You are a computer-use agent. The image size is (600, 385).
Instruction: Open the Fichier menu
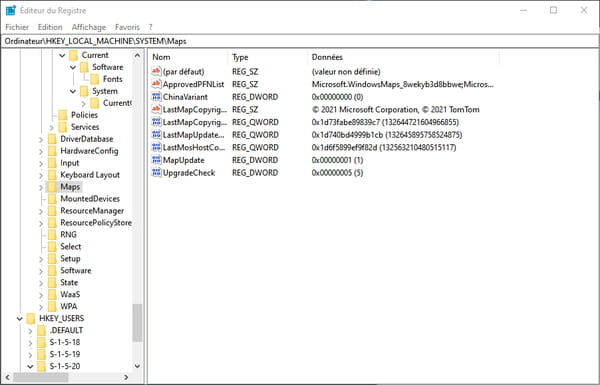tap(17, 27)
